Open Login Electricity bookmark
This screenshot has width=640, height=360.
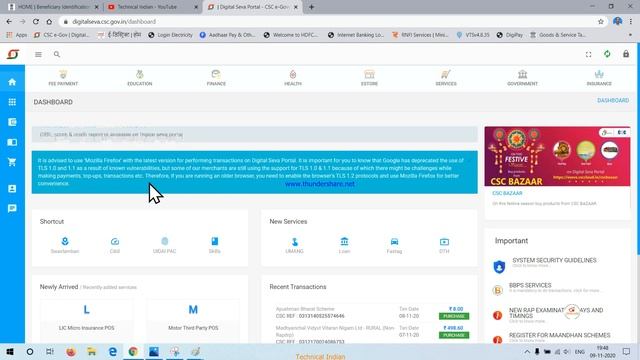tap(170, 35)
